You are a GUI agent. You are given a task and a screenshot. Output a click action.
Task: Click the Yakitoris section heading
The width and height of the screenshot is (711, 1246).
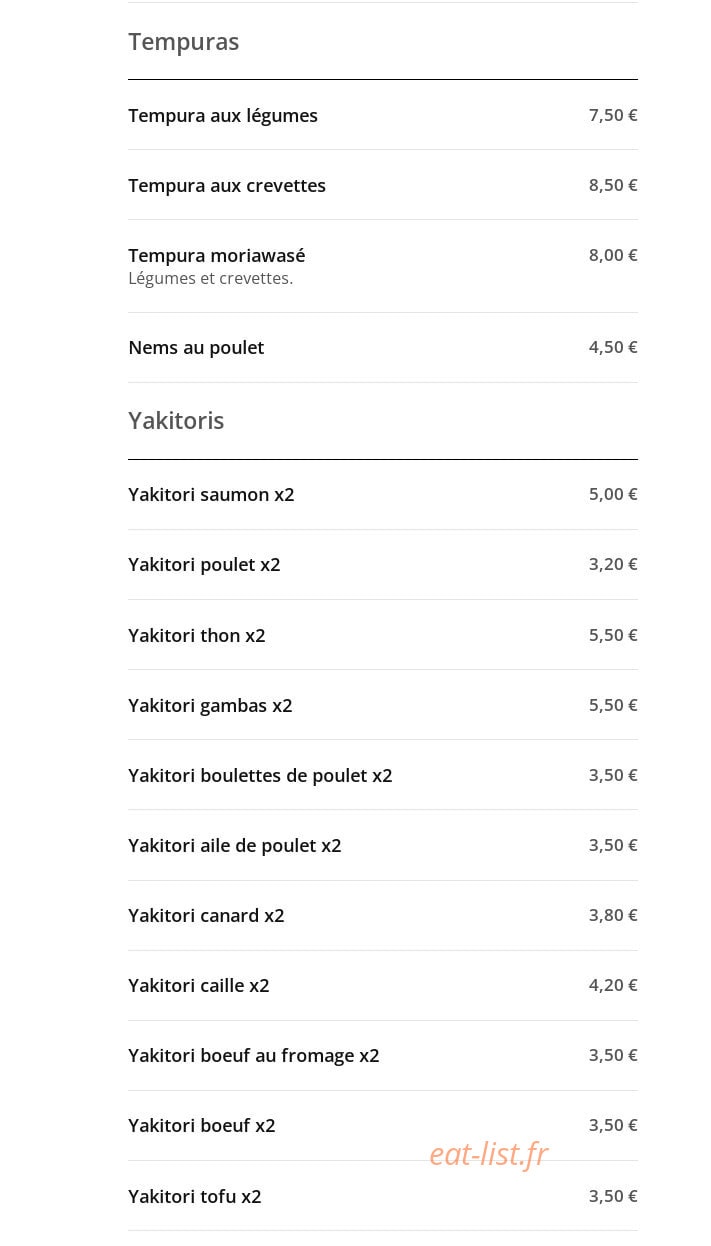coord(176,421)
